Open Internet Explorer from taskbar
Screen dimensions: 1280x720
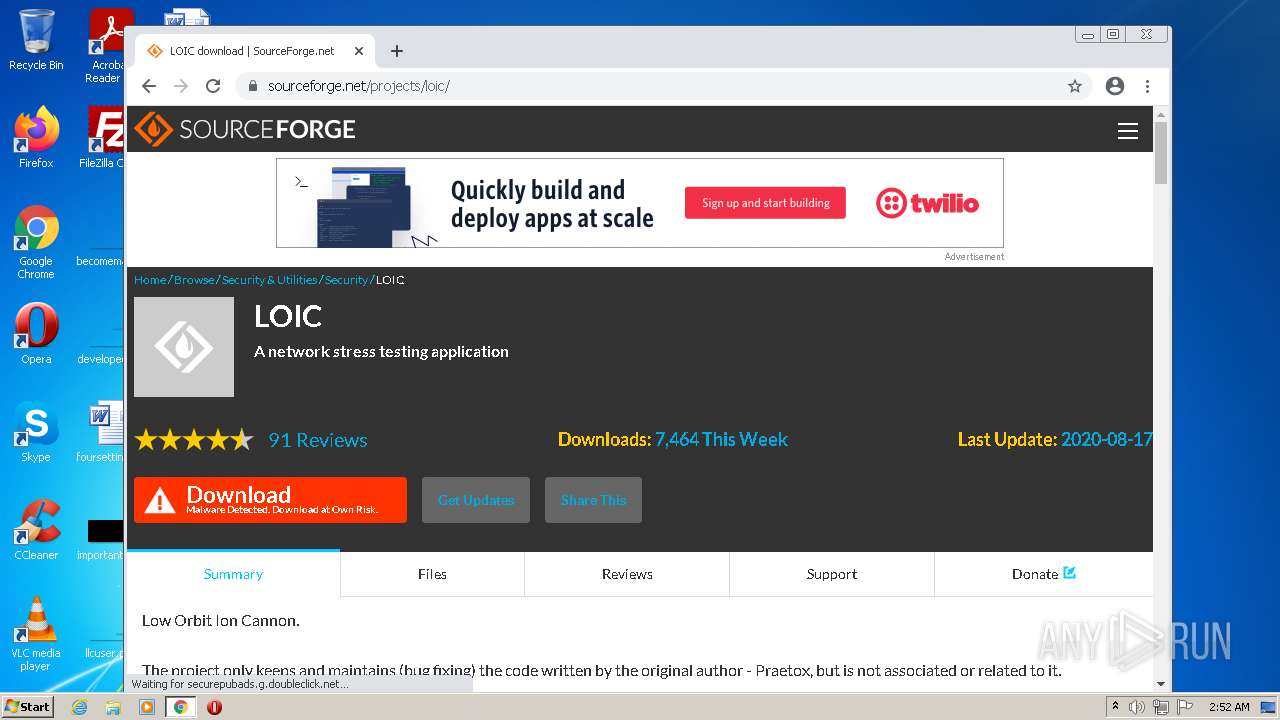[x=79, y=707]
